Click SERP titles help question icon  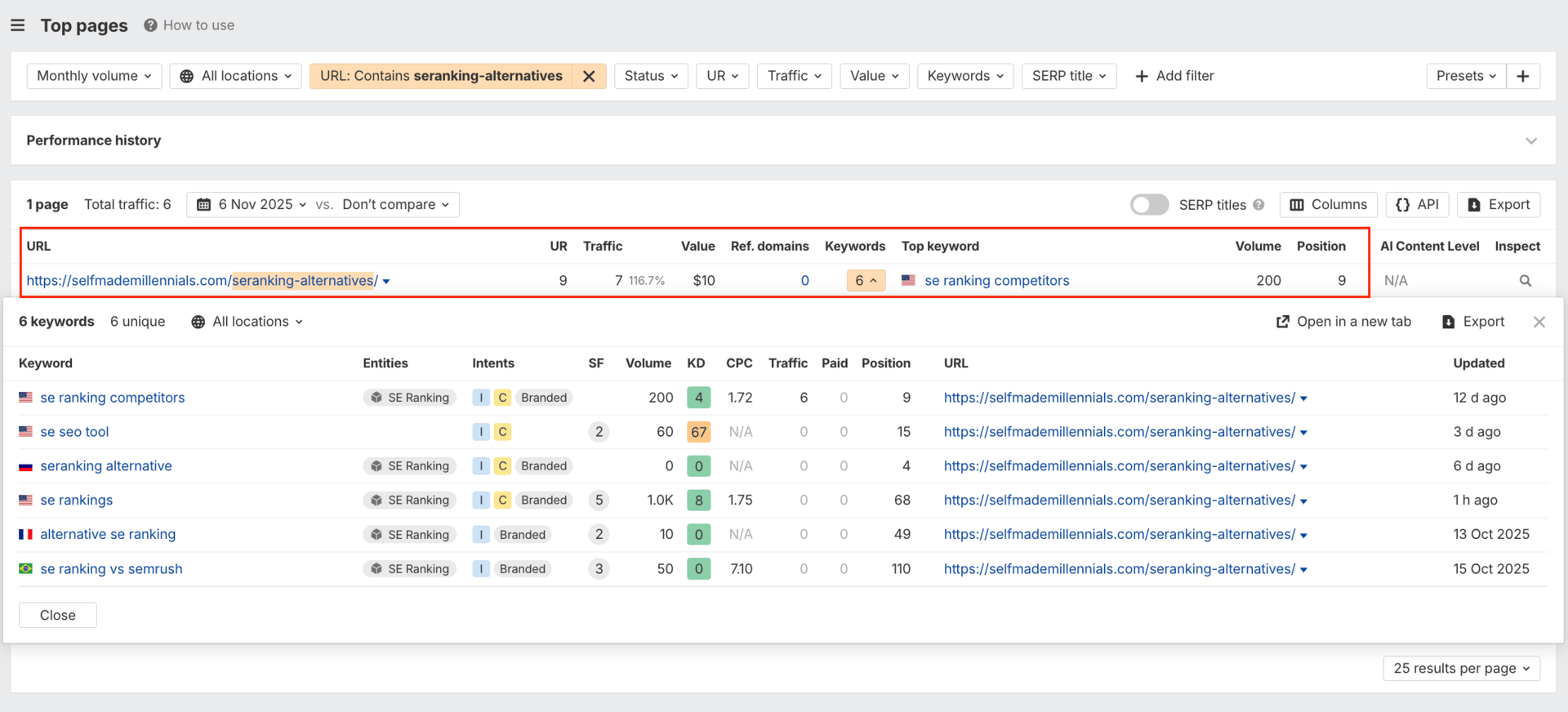tap(1258, 205)
